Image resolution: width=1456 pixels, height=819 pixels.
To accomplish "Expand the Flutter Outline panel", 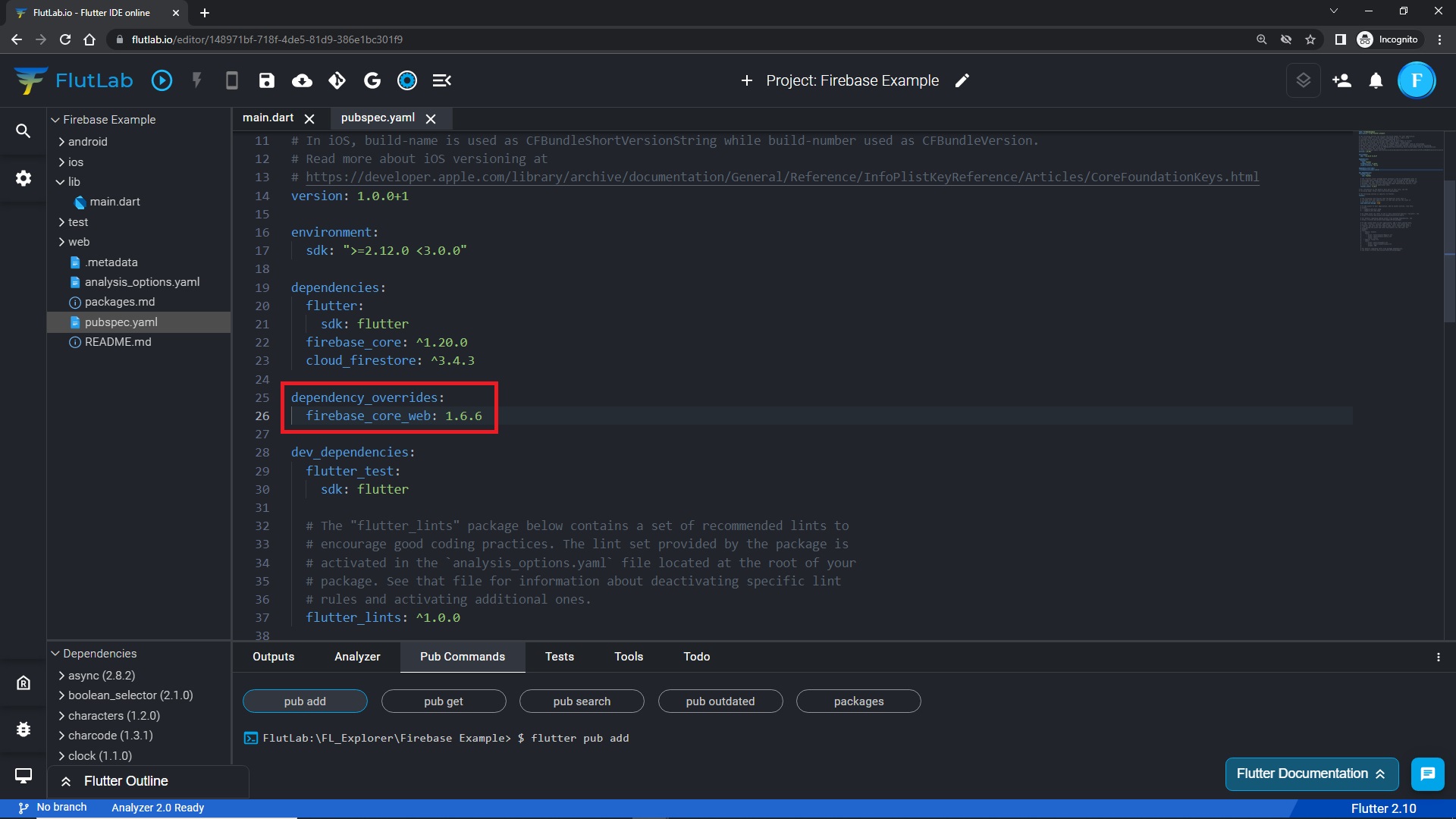I will [x=148, y=781].
